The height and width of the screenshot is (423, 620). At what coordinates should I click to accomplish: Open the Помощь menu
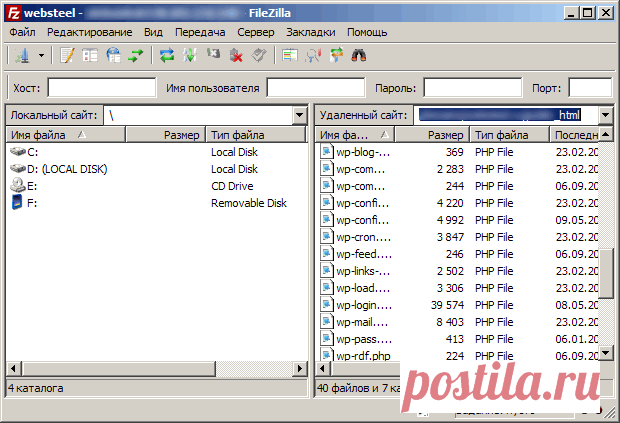pos(367,32)
